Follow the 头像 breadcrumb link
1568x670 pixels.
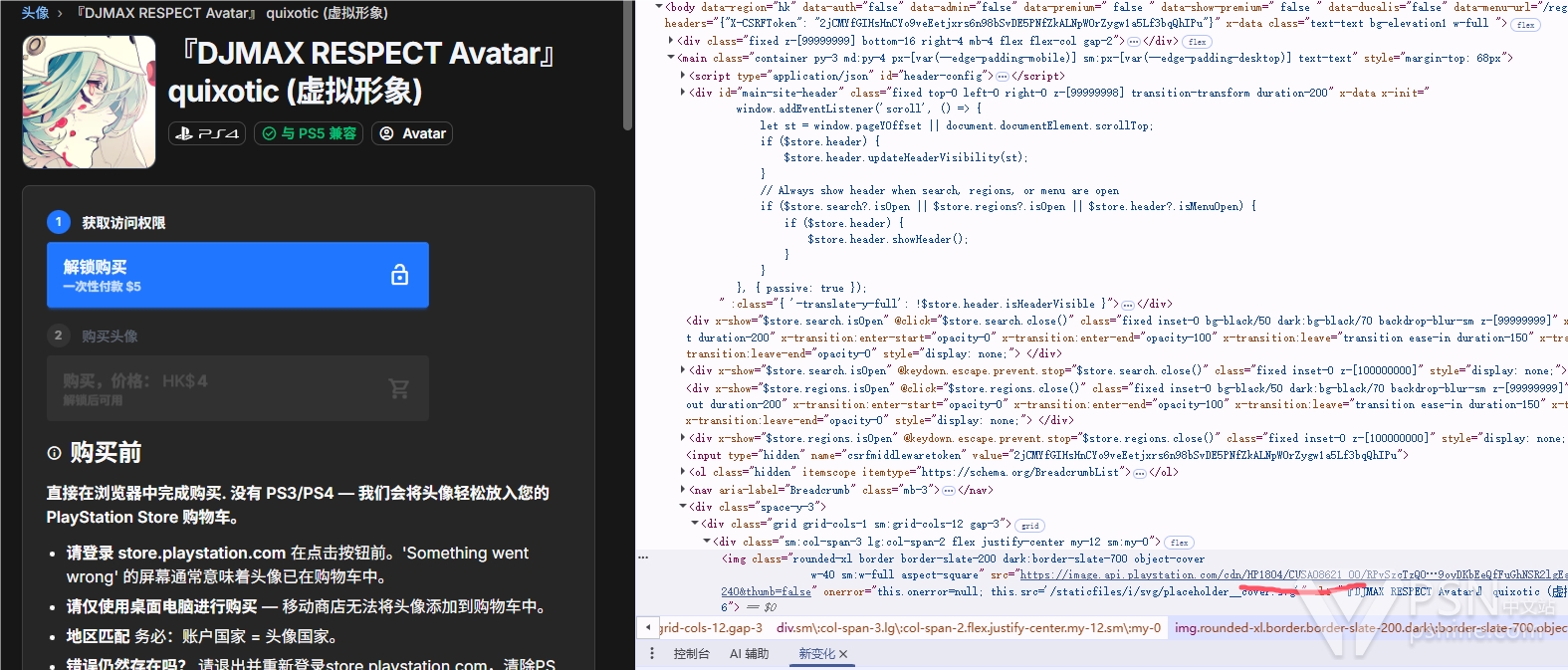(x=35, y=13)
